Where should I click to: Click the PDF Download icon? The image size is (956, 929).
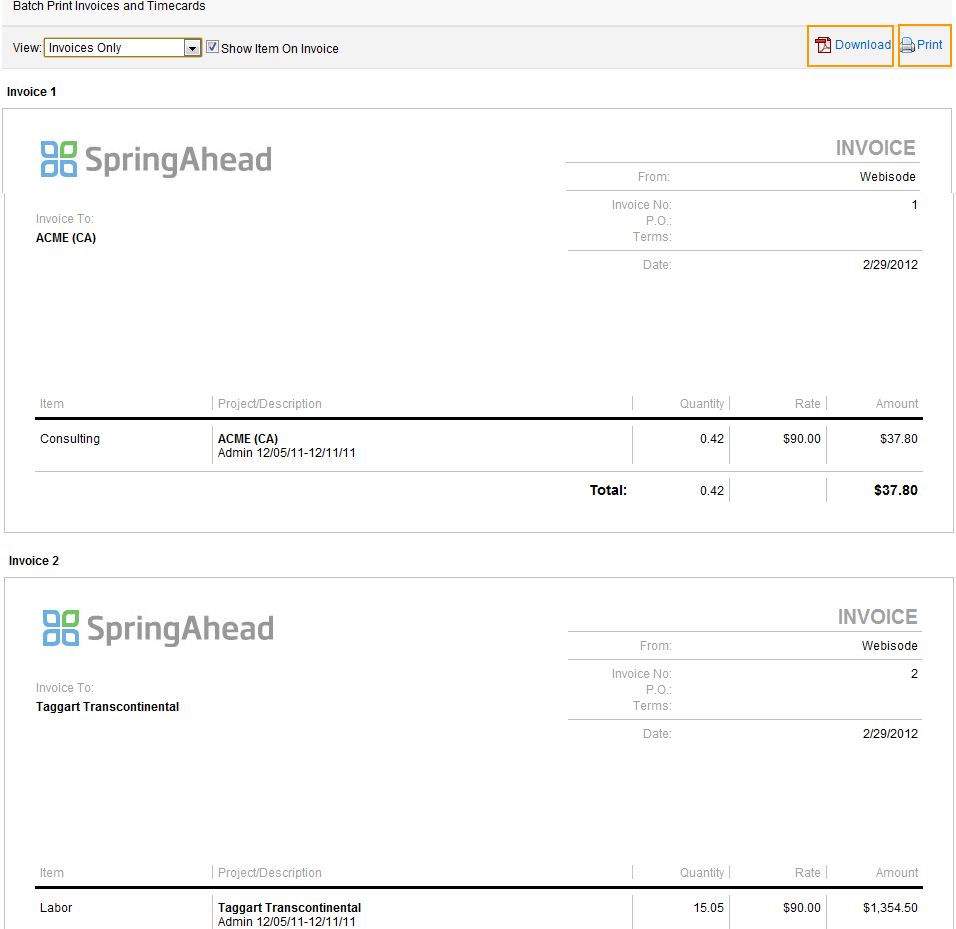[x=823, y=45]
